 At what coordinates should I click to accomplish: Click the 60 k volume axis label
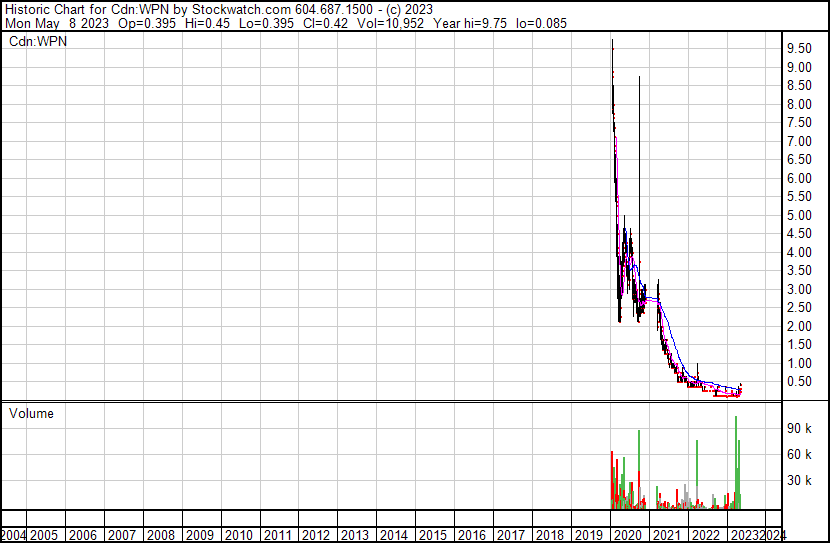point(799,454)
